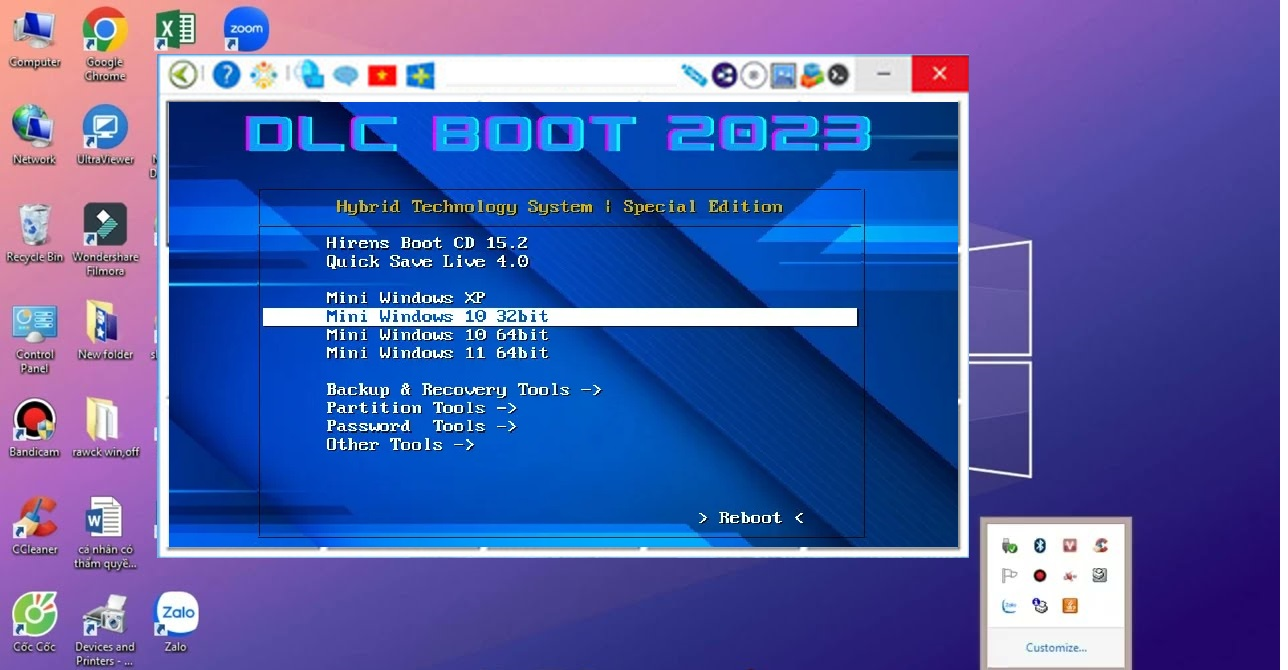Open Coc Coc browser shortcut
Viewport: 1288px width, 670px height.
click(x=35, y=622)
